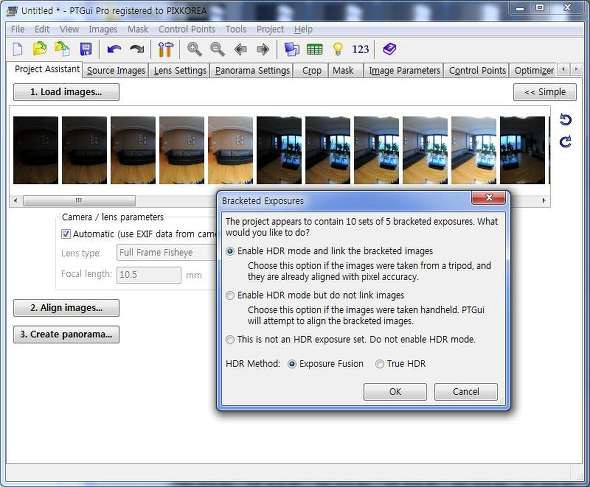
Task: Open the Lens type dropdown
Action: tap(166, 253)
